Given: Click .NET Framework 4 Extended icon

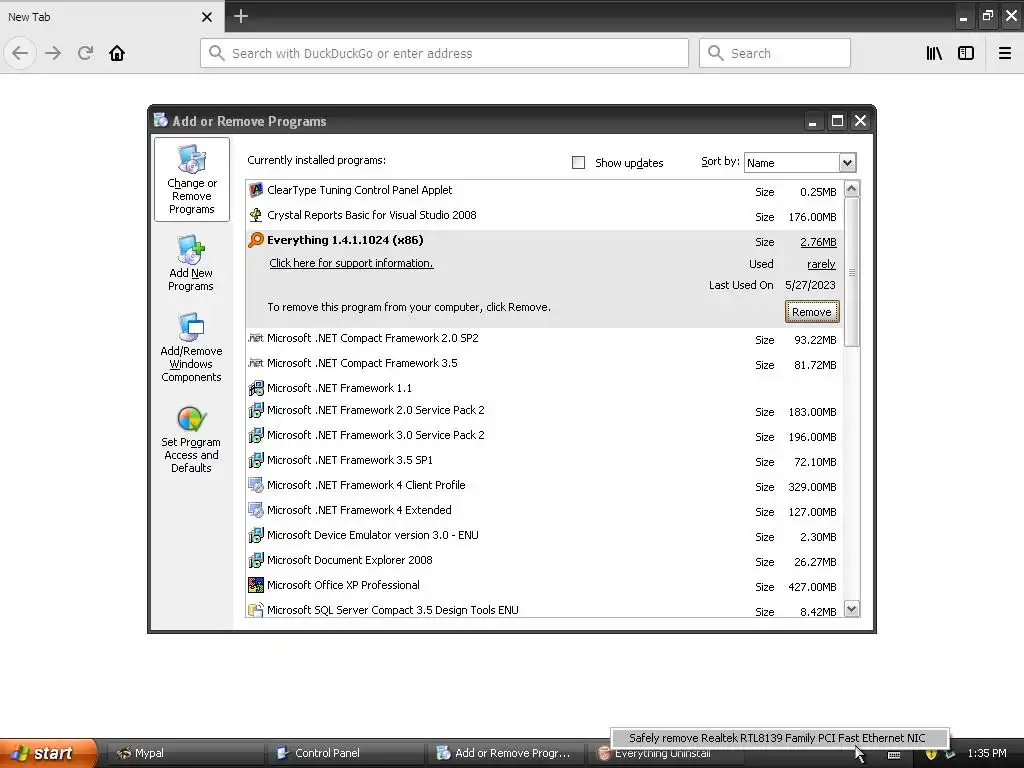Looking at the screenshot, I should tap(255, 510).
